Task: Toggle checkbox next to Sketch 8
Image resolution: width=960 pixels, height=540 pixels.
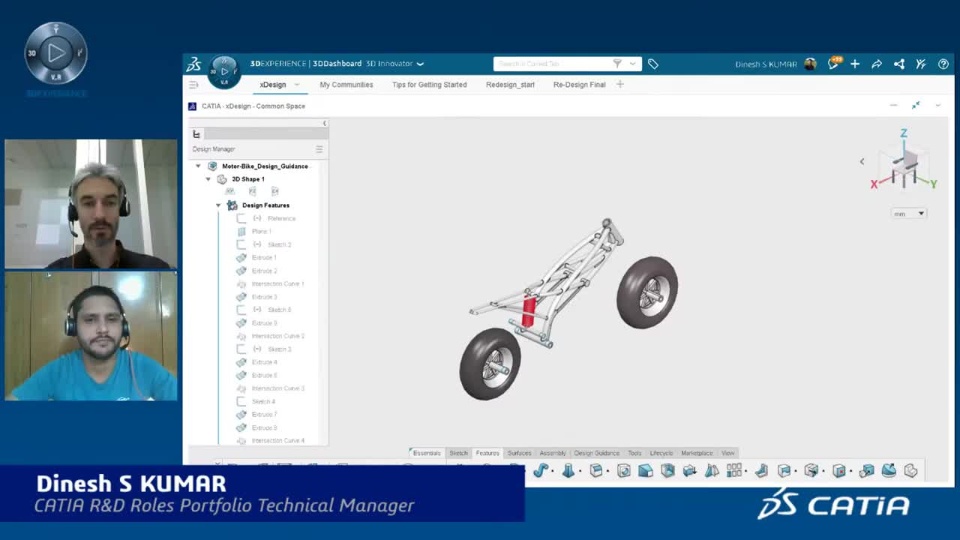Action: coord(241,310)
